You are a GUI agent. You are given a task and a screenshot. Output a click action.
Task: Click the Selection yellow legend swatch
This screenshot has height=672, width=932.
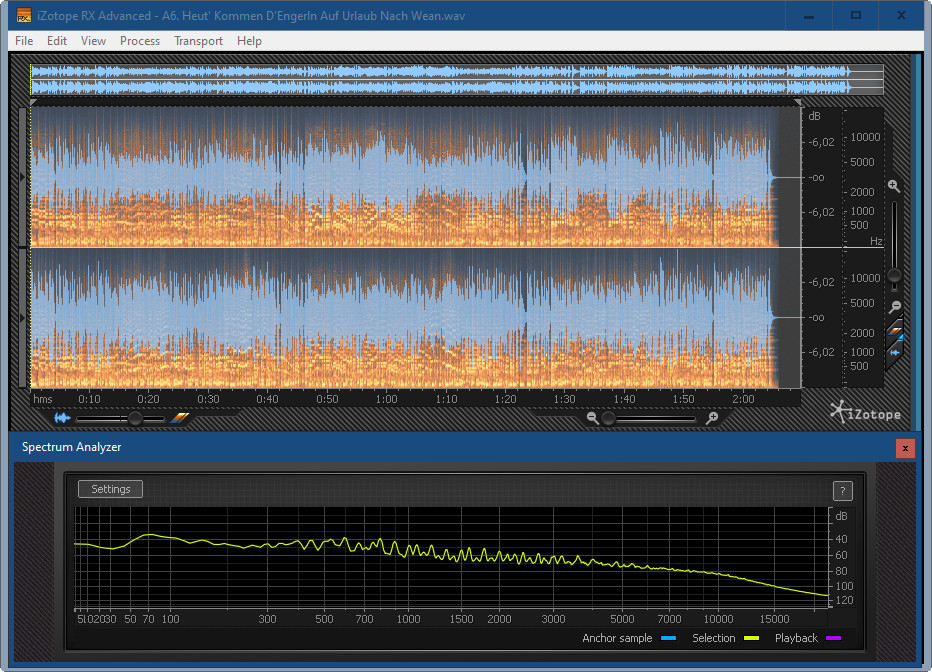(751, 638)
